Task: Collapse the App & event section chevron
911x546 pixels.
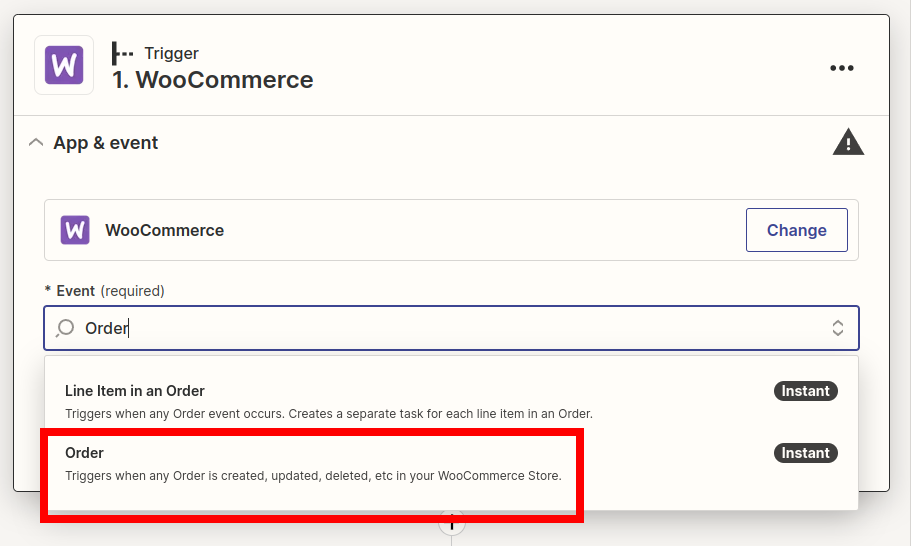Action: [x=36, y=142]
